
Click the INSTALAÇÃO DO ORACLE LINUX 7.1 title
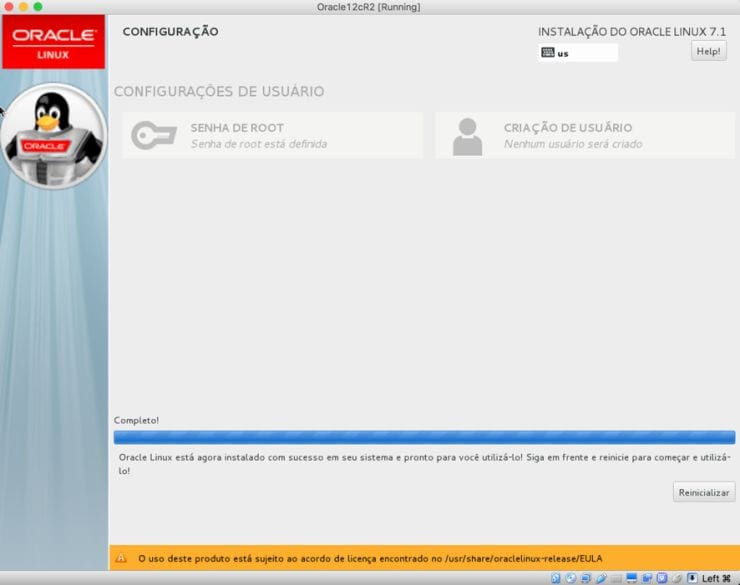pos(632,32)
